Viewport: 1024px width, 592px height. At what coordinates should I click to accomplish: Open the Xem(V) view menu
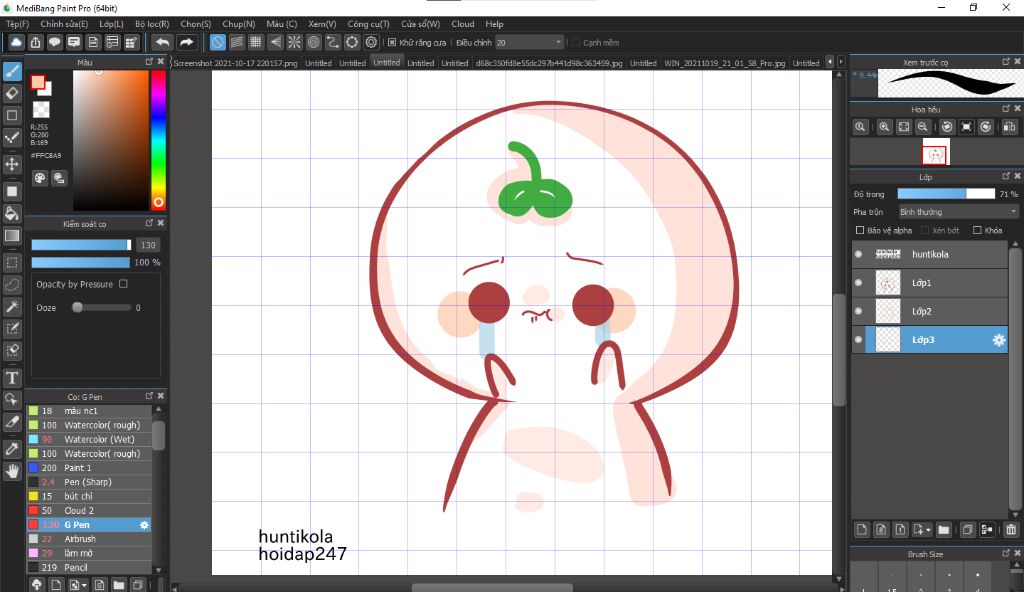pyautogui.click(x=322, y=24)
